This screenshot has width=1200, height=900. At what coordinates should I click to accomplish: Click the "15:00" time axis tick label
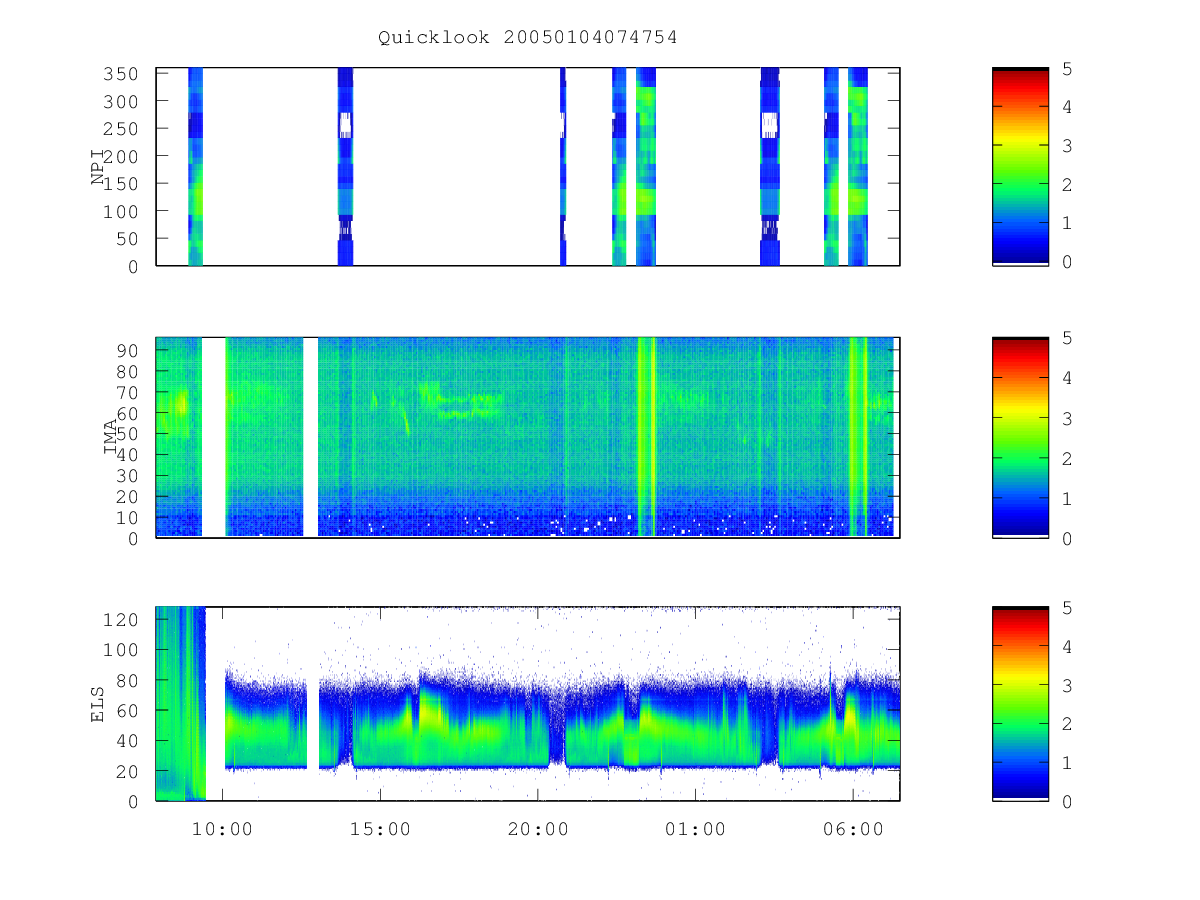tap(380, 829)
